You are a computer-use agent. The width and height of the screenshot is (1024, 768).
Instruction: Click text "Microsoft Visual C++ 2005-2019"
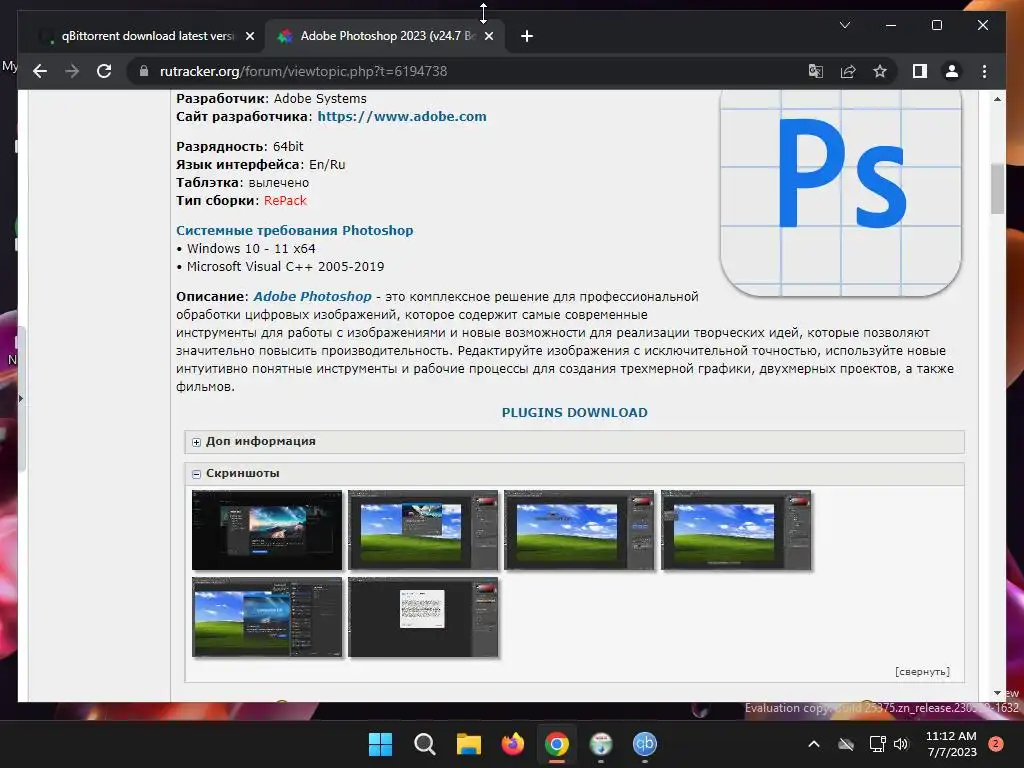pyautogui.click(x=285, y=266)
